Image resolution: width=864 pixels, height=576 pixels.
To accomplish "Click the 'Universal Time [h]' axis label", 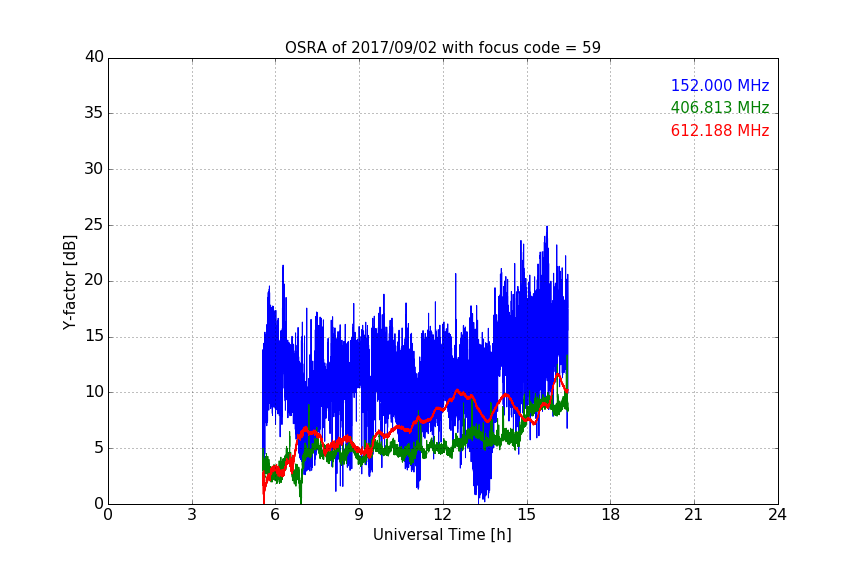I will point(442,535).
